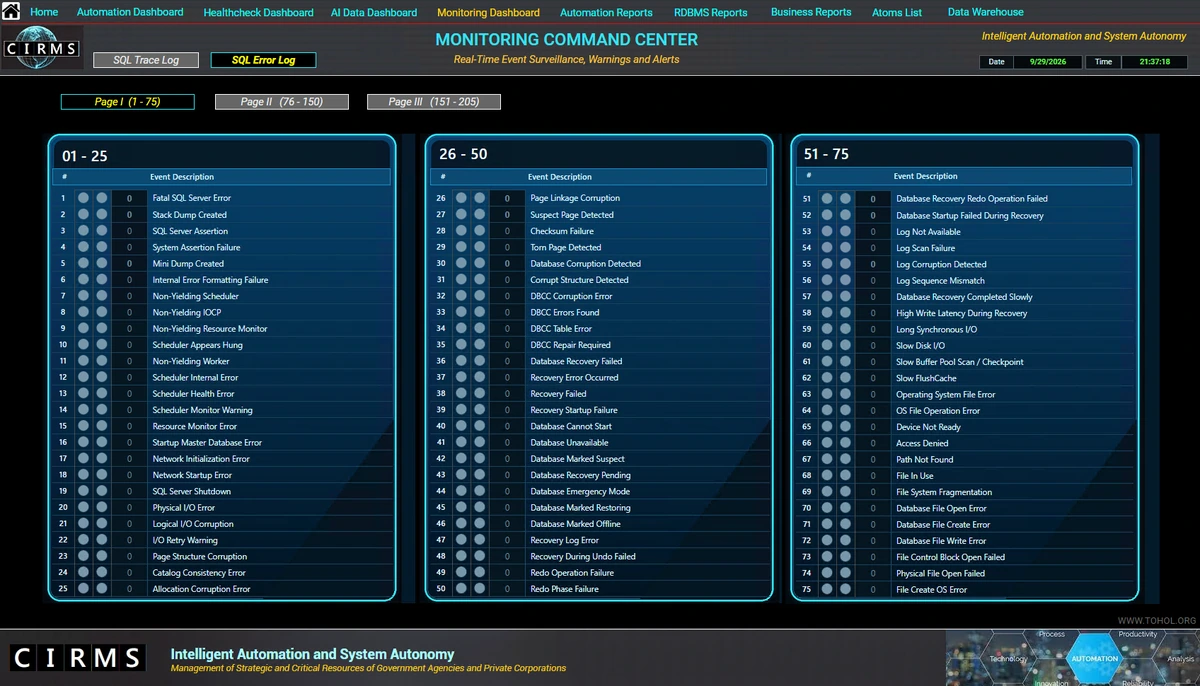Go to Home in the navigation bar
This screenshot has width=1200, height=686.
click(x=44, y=12)
